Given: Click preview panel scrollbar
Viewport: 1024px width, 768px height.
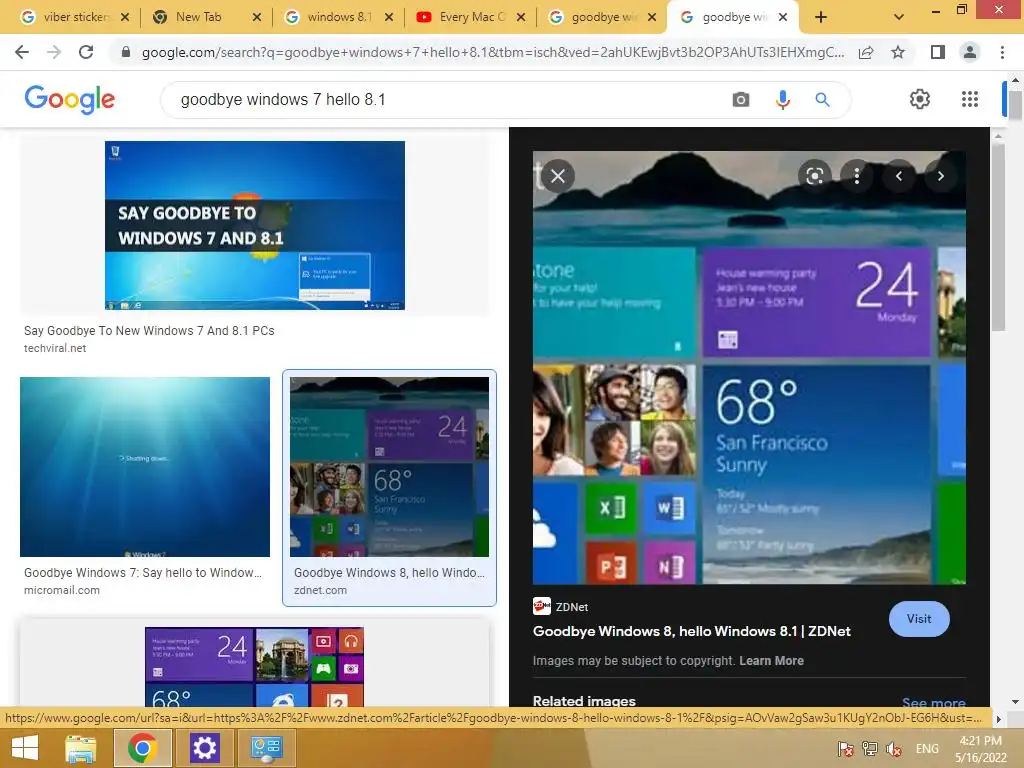Looking at the screenshot, I should [x=998, y=237].
